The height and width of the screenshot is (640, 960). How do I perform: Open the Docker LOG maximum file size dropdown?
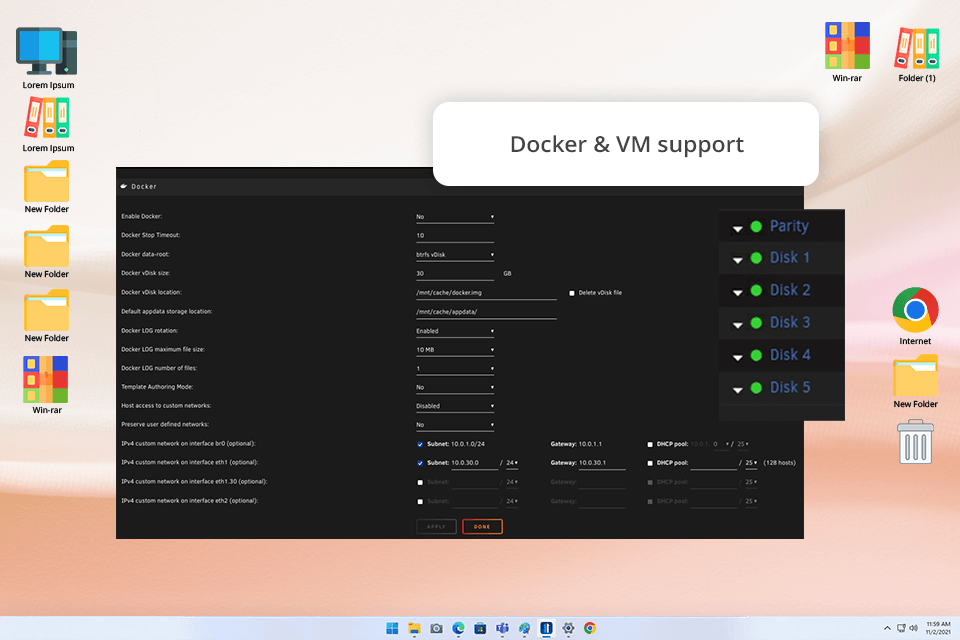point(455,350)
